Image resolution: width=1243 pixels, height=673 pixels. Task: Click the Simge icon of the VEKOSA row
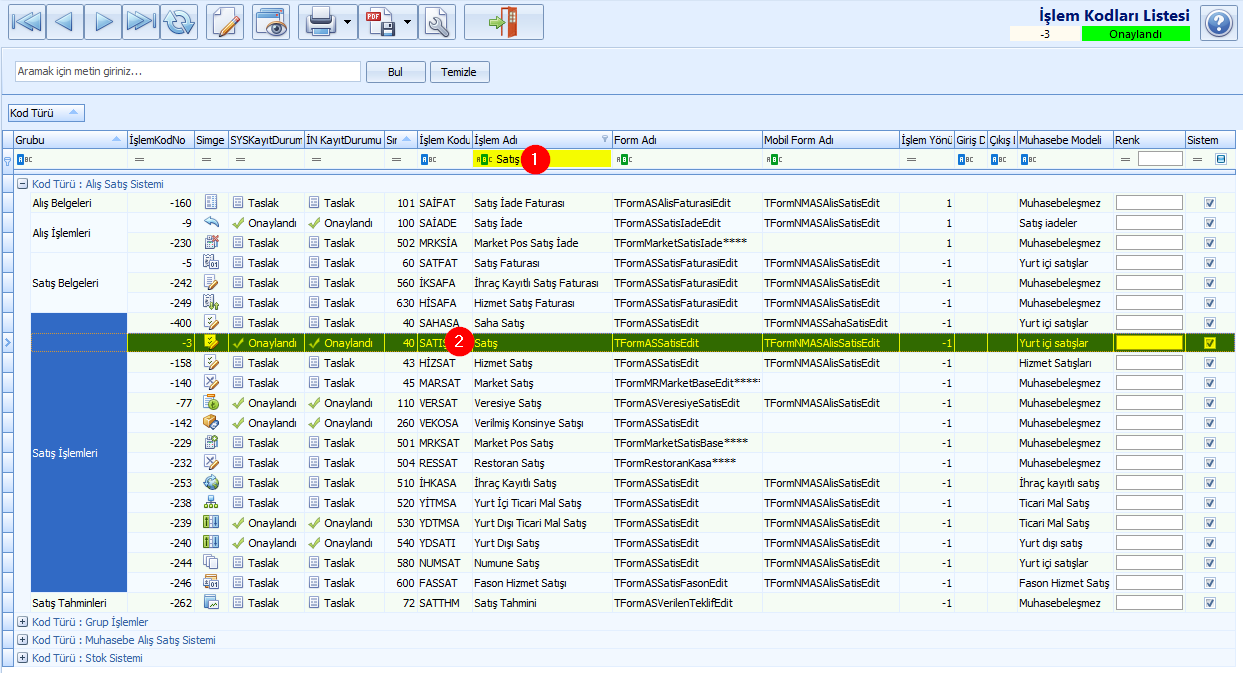[211, 423]
